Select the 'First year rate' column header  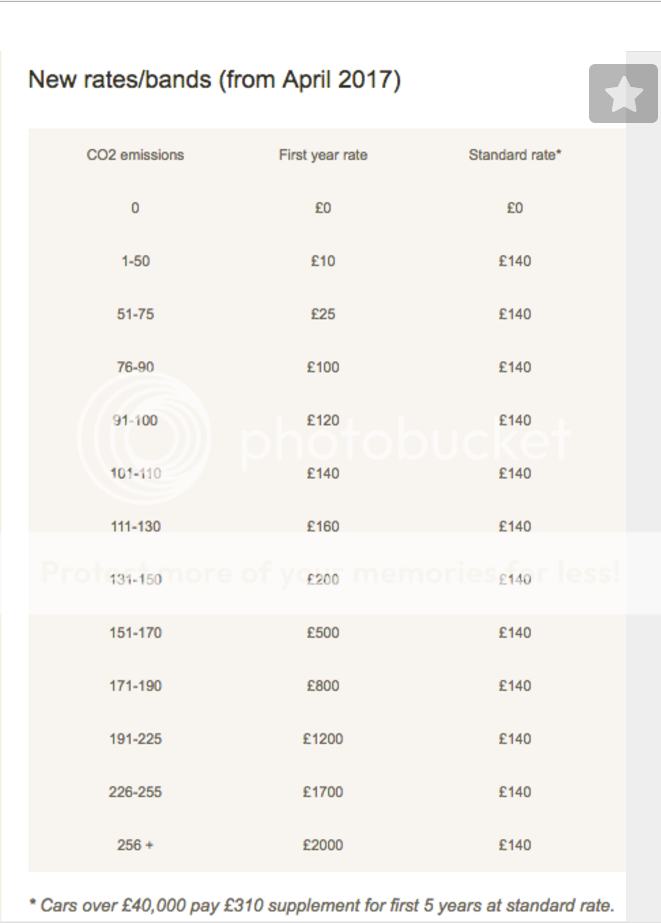[x=323, y=155]
